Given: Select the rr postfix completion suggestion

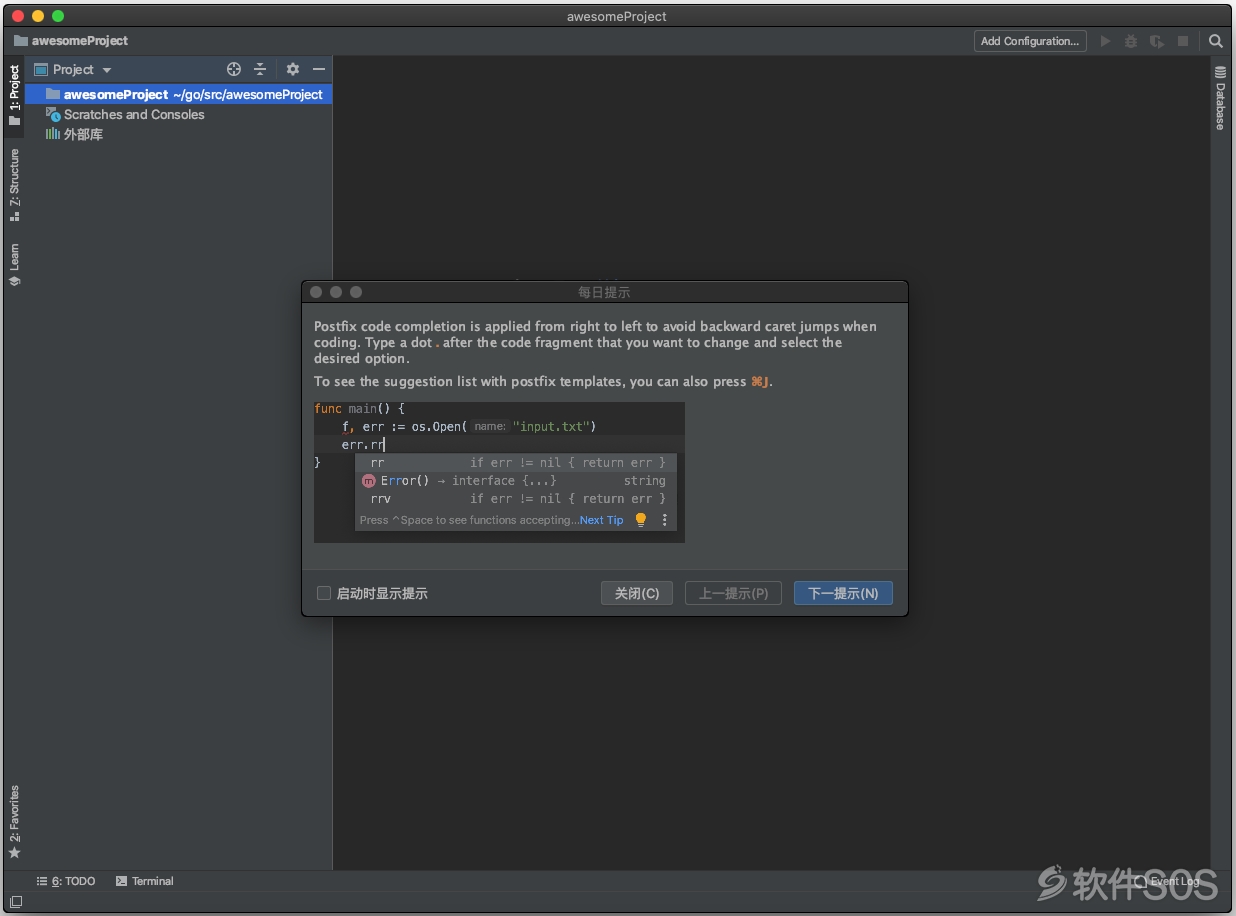Looking at the screenshot, I should tap(516, 462).
